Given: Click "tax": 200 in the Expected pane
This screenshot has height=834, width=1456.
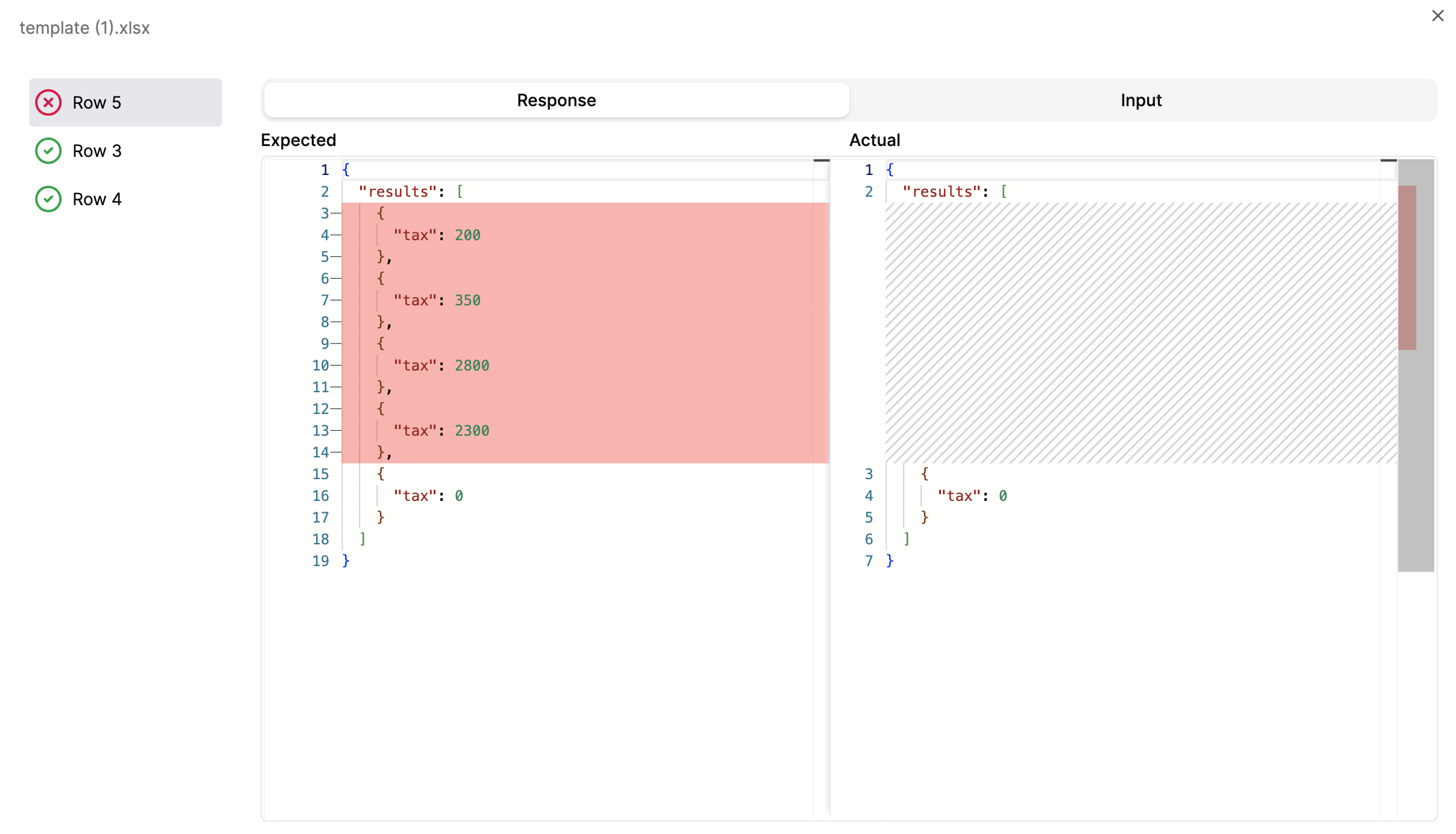Looking at the screenshot, I should click(437, 235).
